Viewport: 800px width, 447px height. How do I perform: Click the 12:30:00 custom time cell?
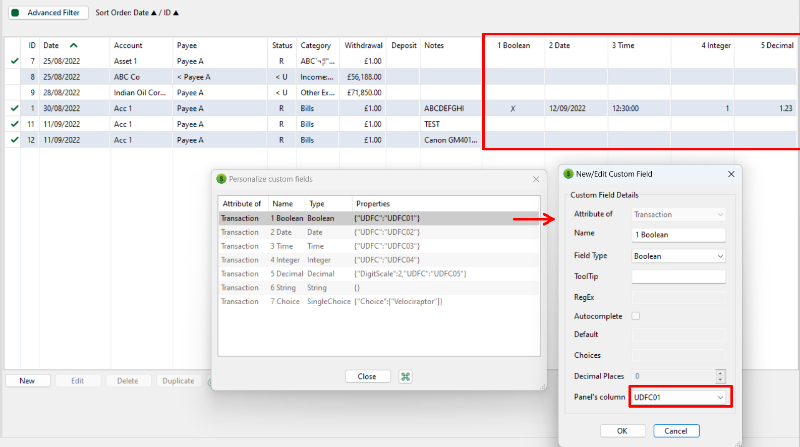point(639,108)
